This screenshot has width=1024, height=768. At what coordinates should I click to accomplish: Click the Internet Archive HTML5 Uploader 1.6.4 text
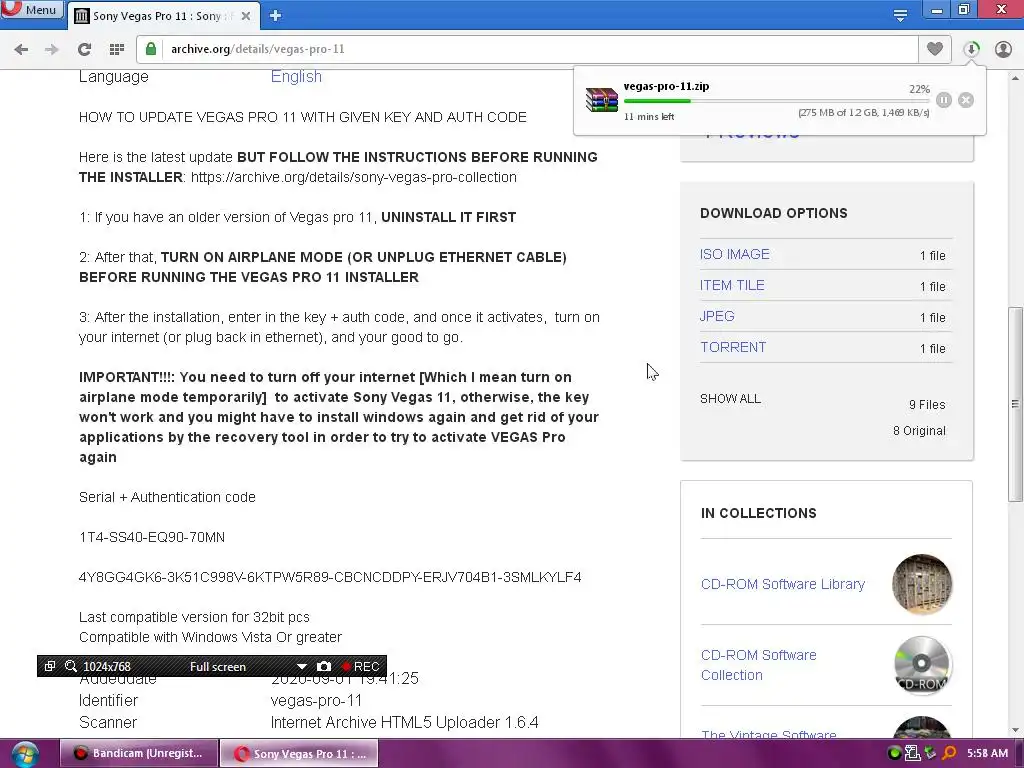click(404, 722)
